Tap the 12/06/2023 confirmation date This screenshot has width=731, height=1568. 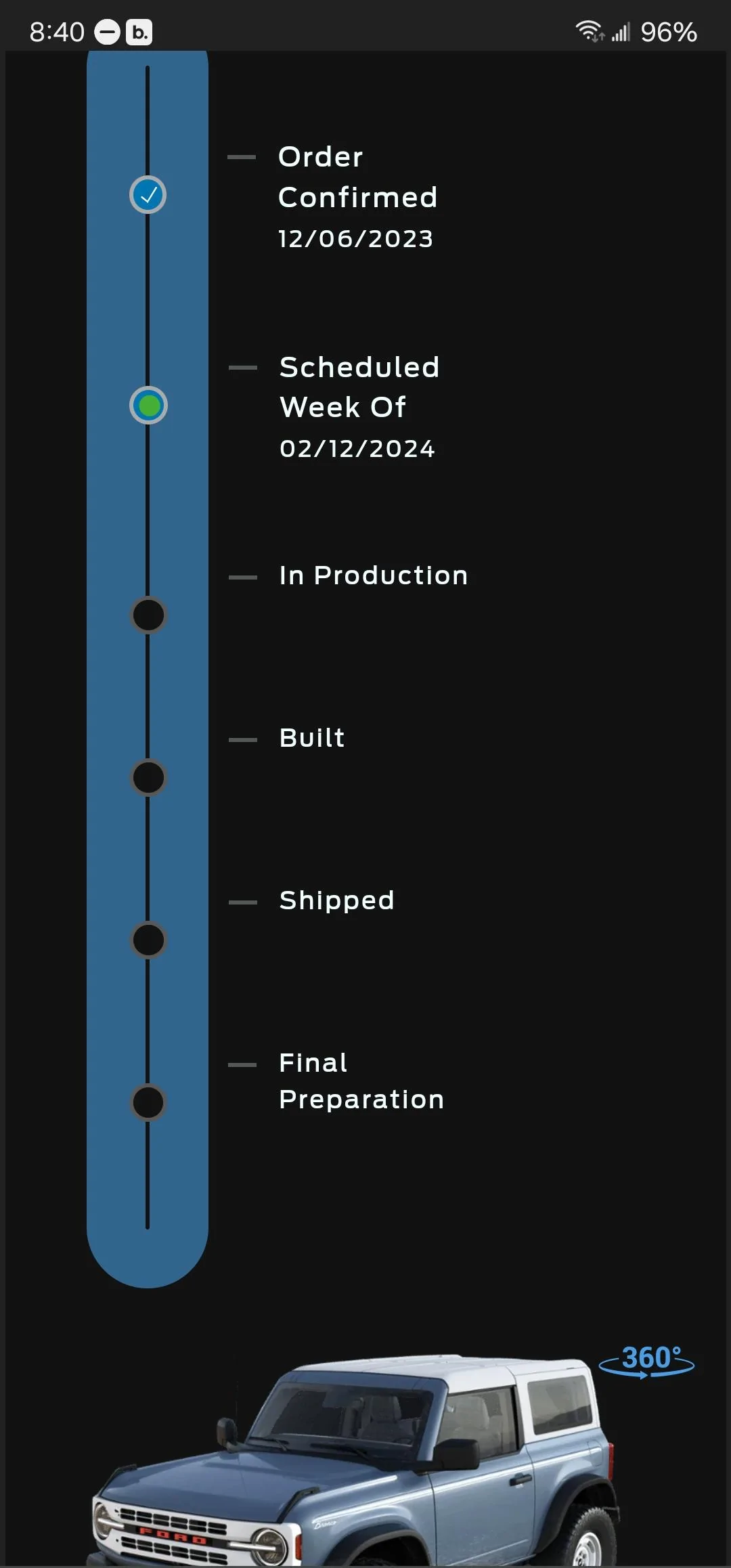tap(356, 239)
